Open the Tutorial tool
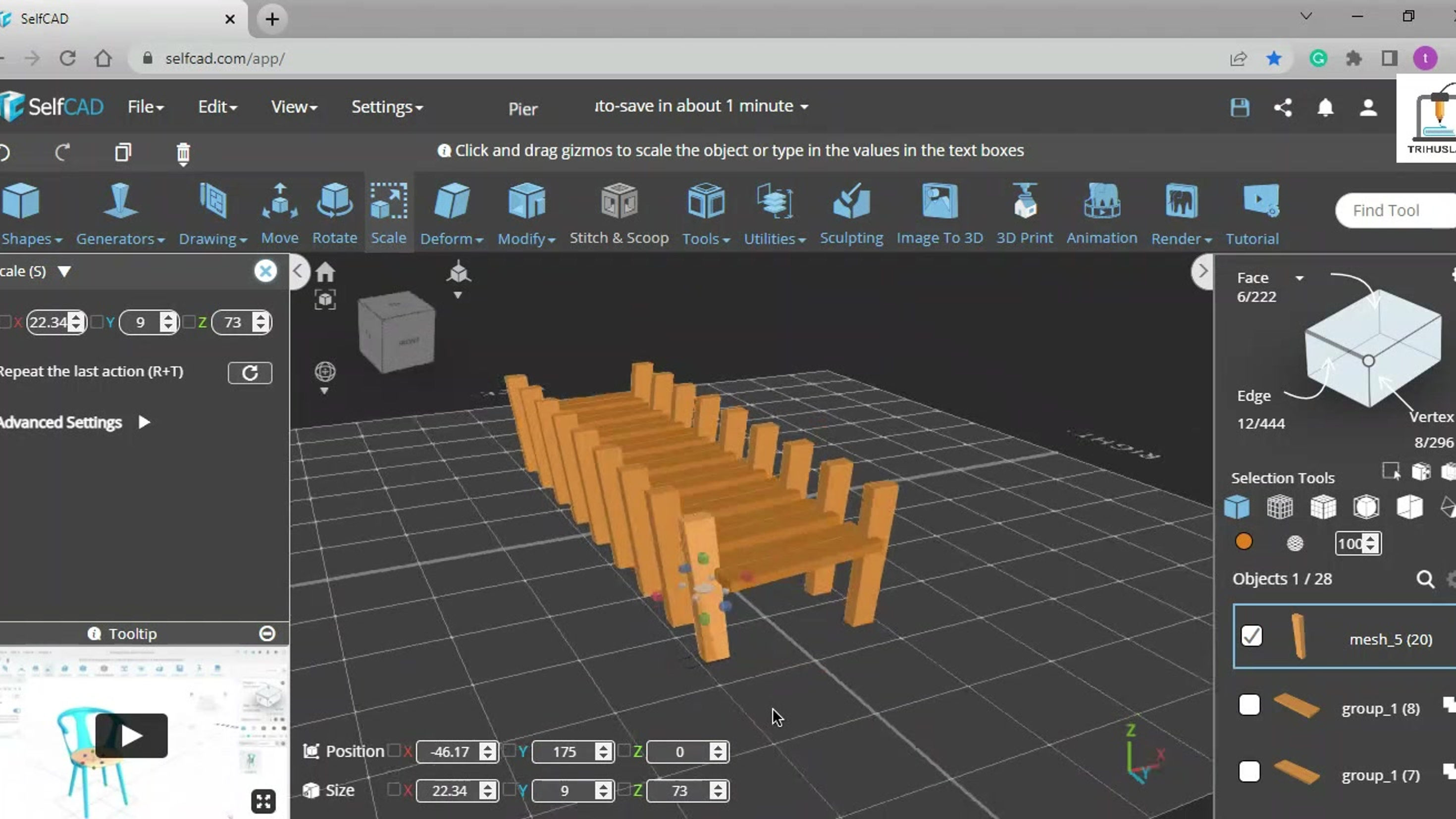 pos(1252,214)
